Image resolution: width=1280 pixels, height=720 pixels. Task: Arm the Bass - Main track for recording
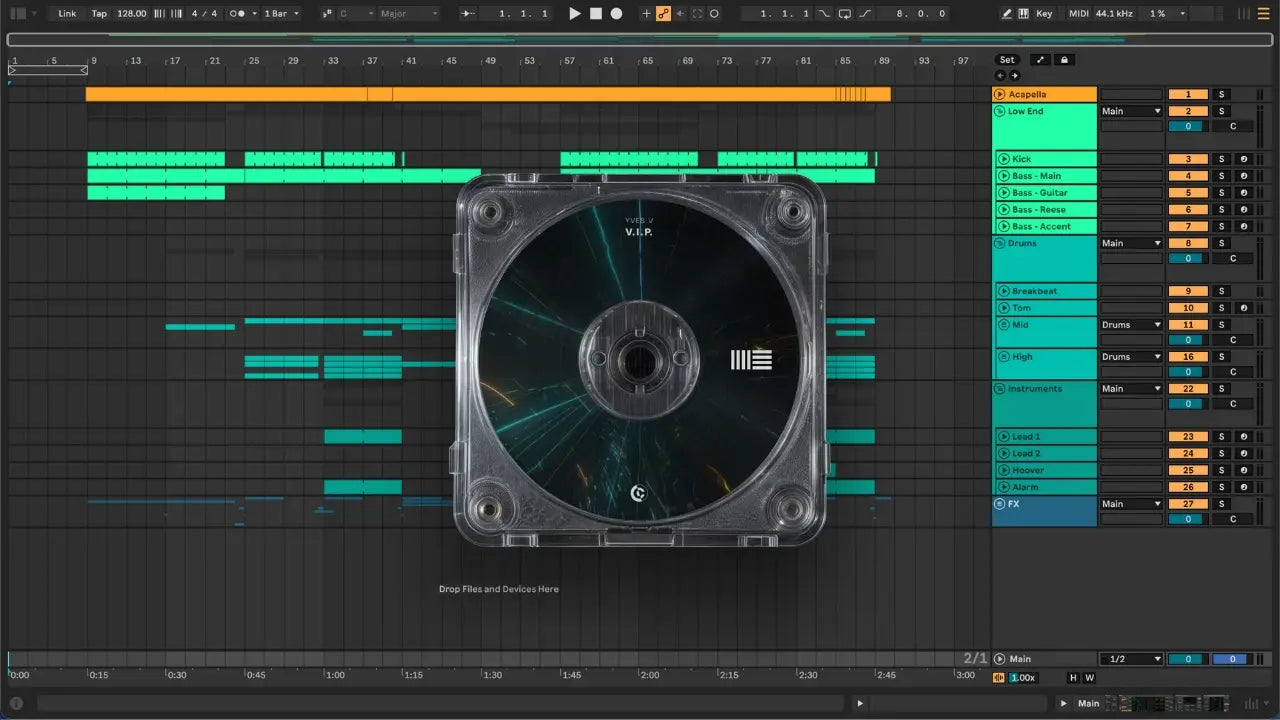click(1244, 176)
